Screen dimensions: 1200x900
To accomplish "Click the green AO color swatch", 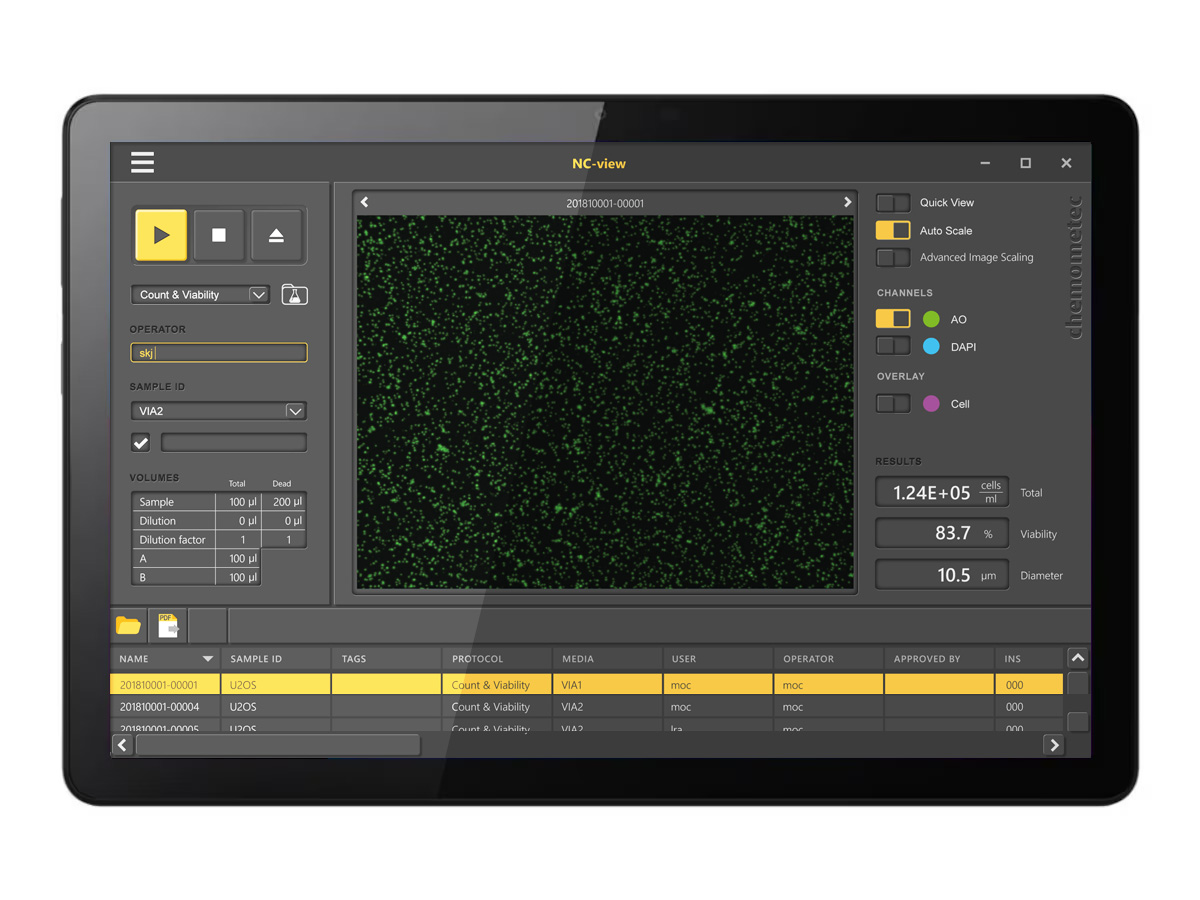I will [x=931, y=319].
